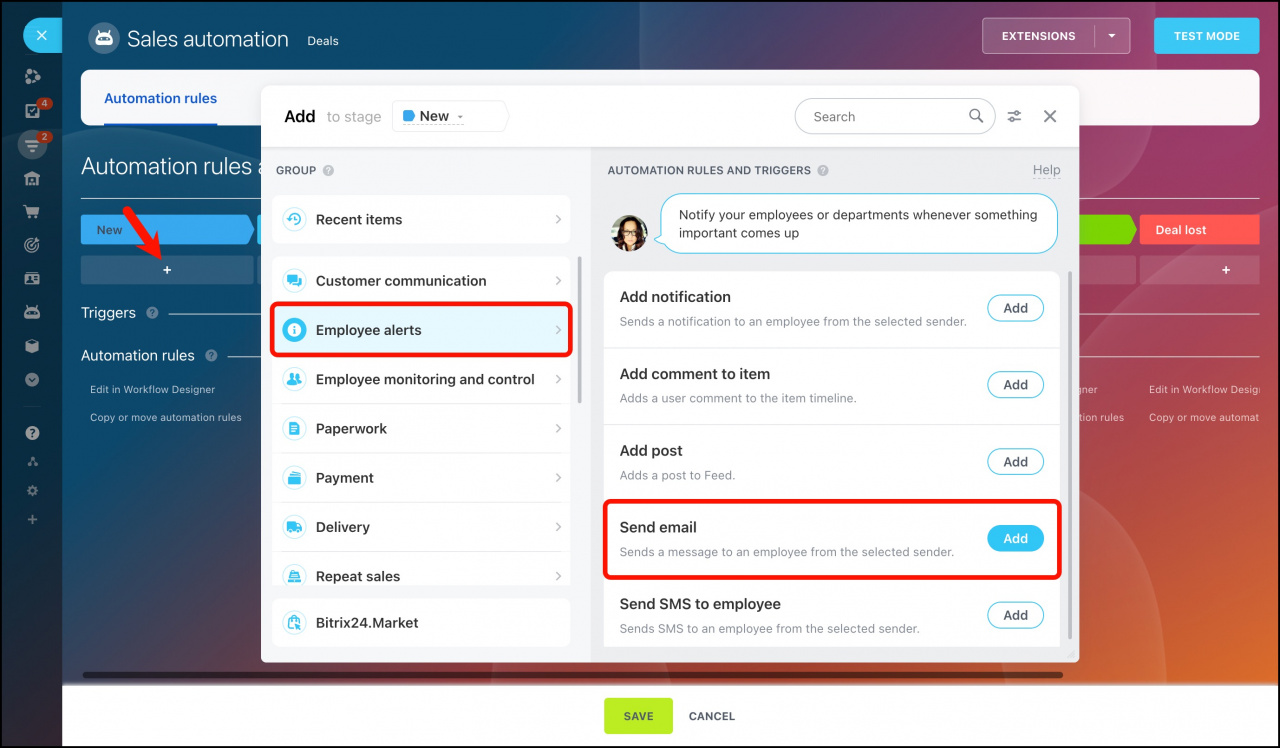
Task: Select Employee monitoring and control group
Action: point(421,379)
